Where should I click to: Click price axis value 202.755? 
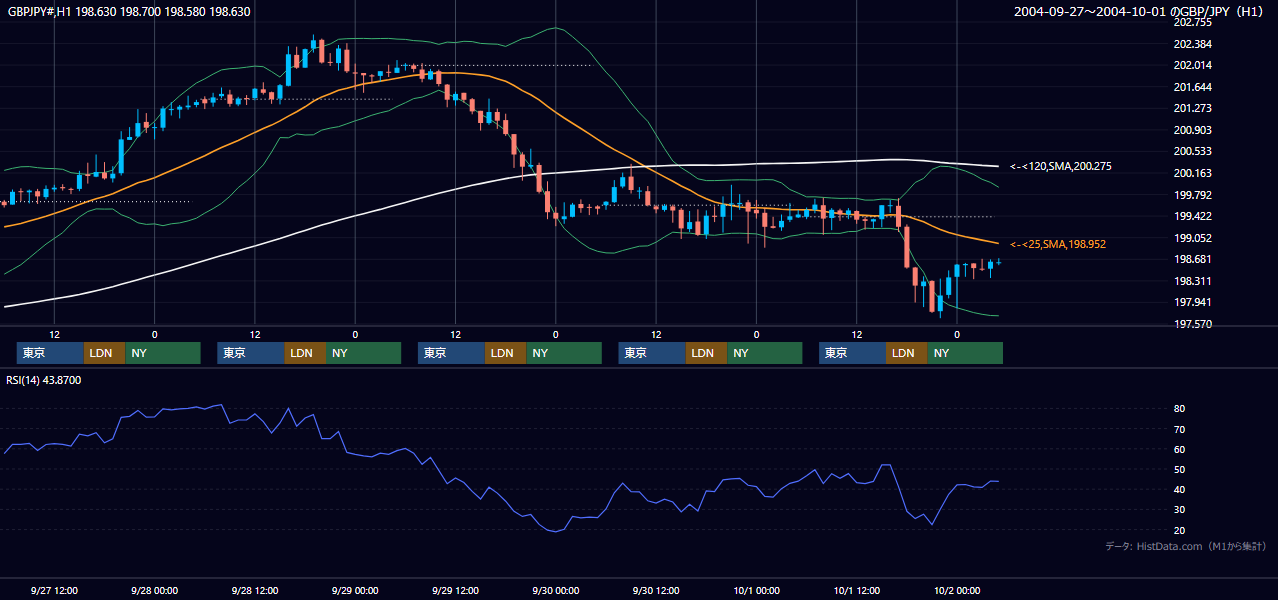pos(1192,22)
